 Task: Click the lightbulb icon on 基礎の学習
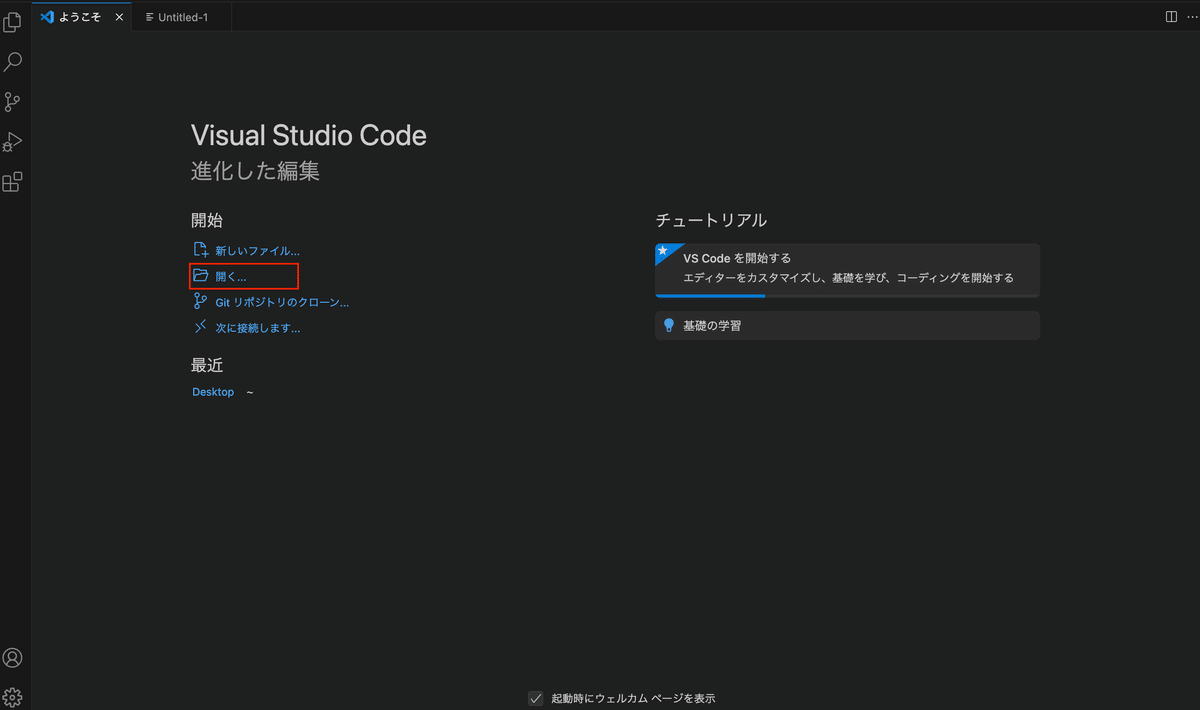point(669,325)
